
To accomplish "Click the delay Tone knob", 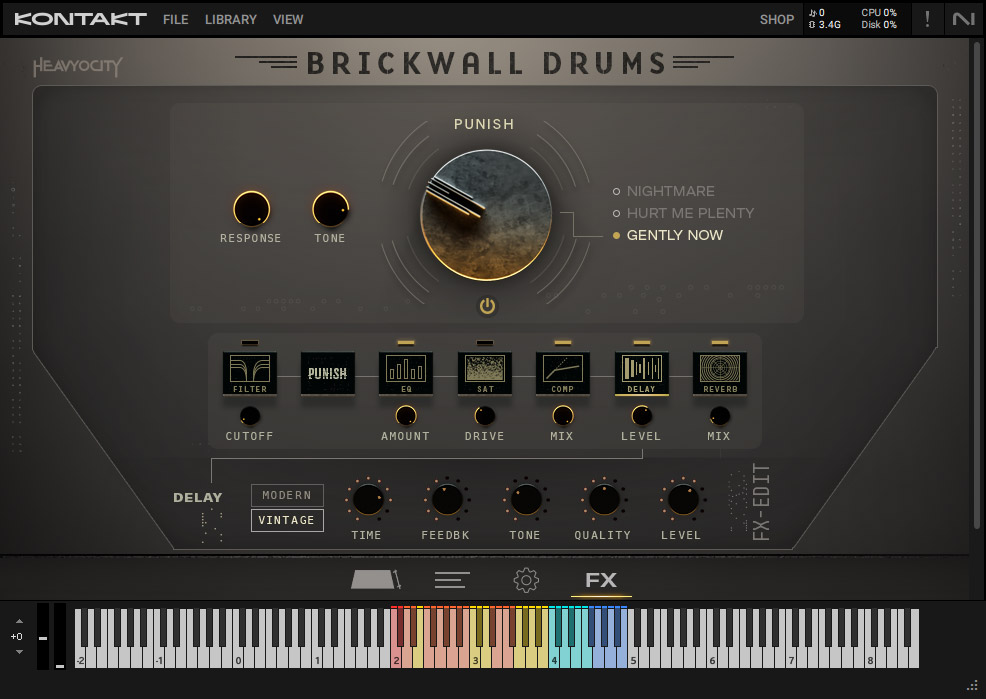I will coord(526,500).
